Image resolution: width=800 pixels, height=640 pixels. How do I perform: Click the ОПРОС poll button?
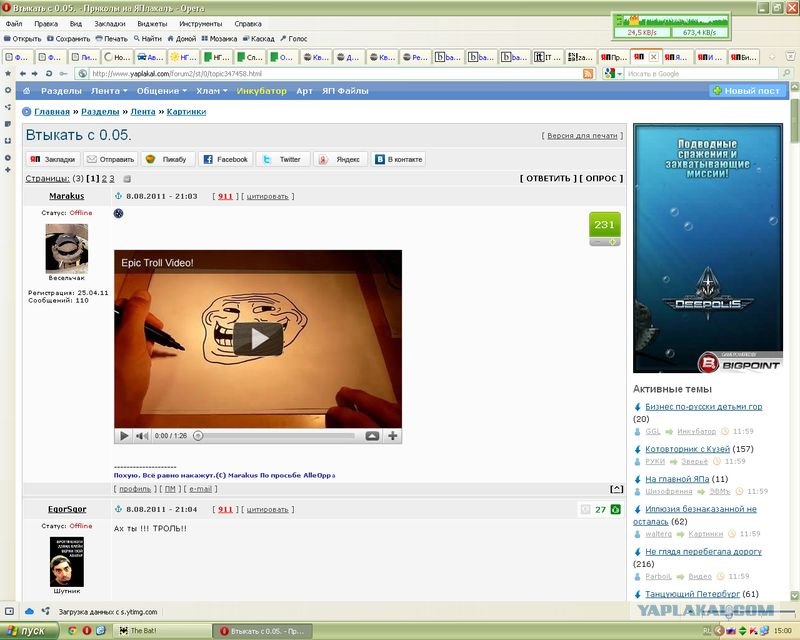click(x=601, y=179)
